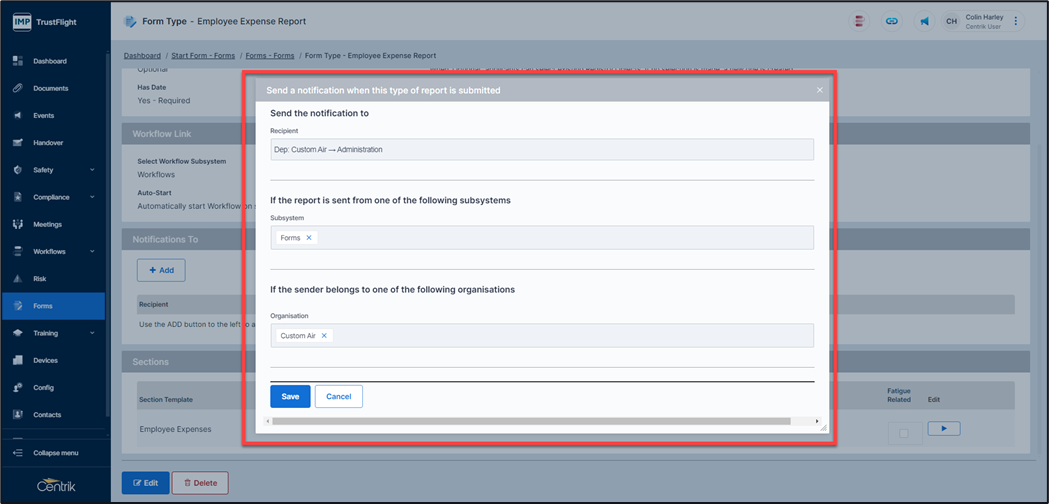Click the Risk icon in sidebar
Image resolution: width=1049 pixels, height=504 pixels.
tap(18, 279)
